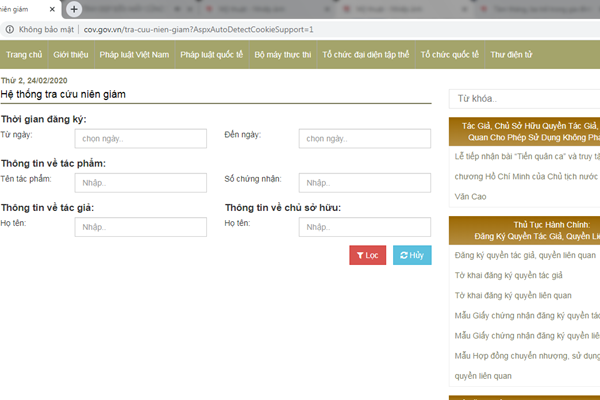
Task: Focus the Đến ngày date field
Action: pos(365,139)
